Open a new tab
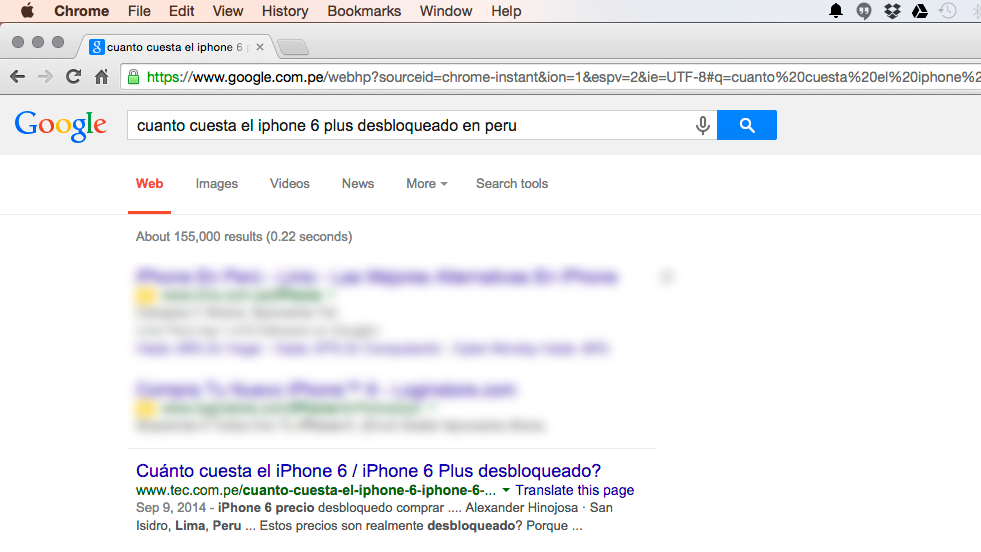Screen dimensions: 981x552 293,47
